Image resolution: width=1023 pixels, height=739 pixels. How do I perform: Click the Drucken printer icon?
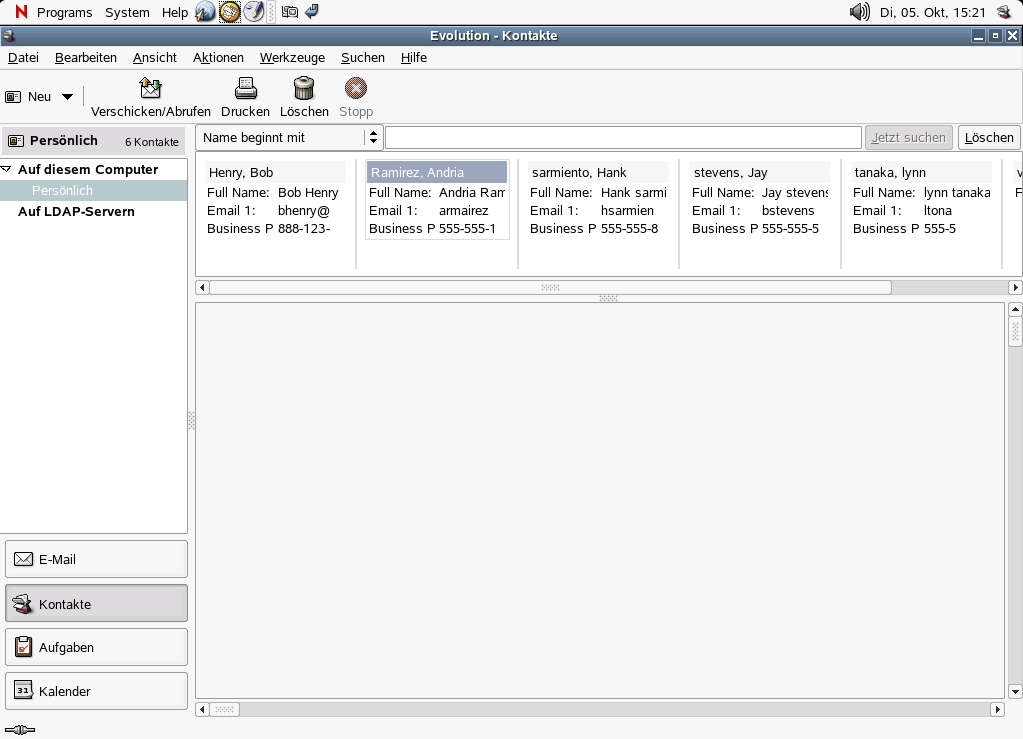pos(245,88)
